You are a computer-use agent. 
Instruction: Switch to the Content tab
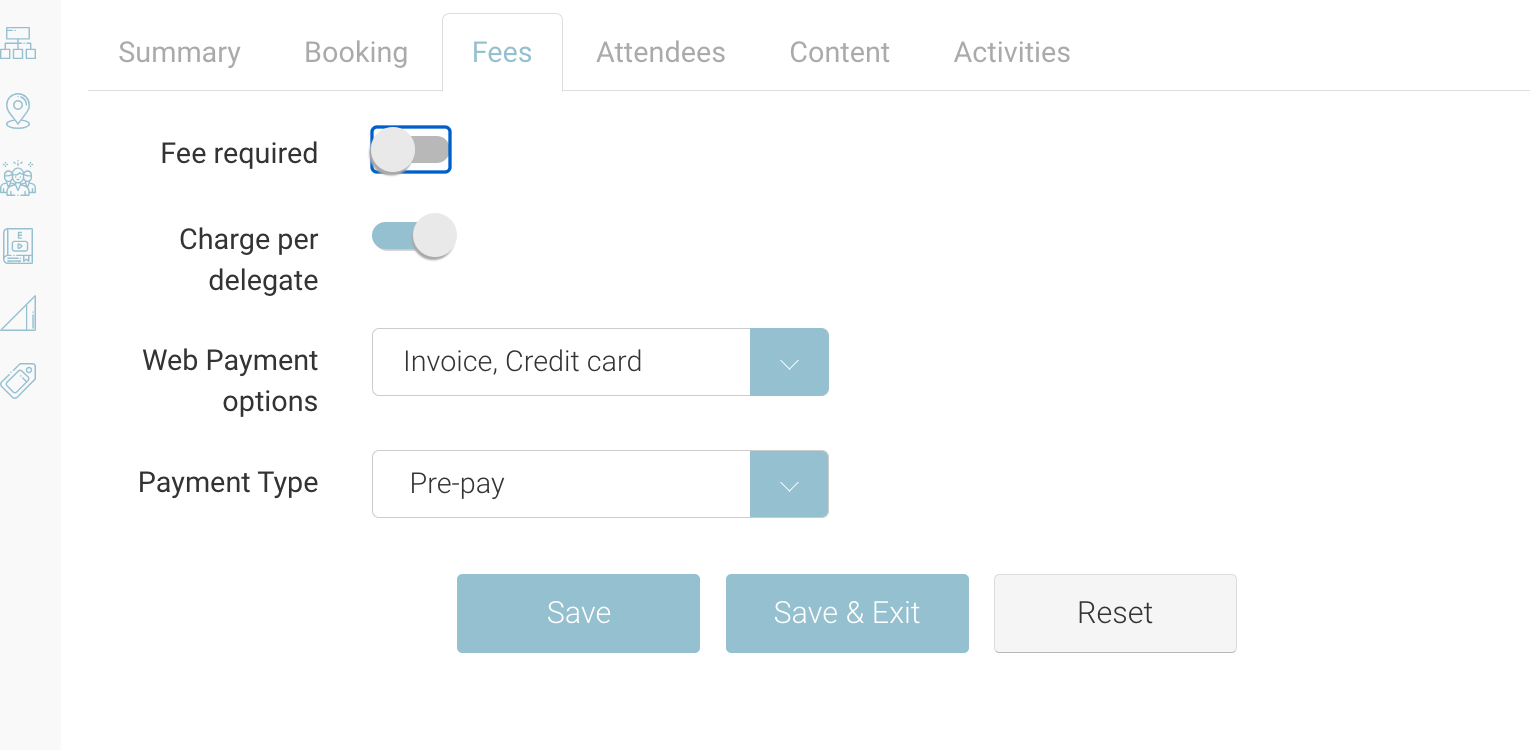pos(839,52)
